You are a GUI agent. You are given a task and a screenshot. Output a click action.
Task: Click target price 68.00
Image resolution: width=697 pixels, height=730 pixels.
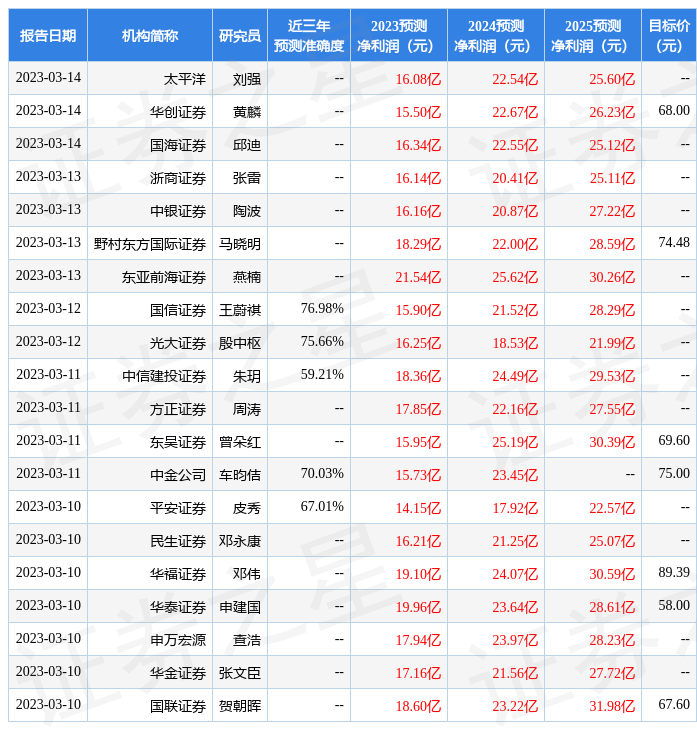(674, 110)
